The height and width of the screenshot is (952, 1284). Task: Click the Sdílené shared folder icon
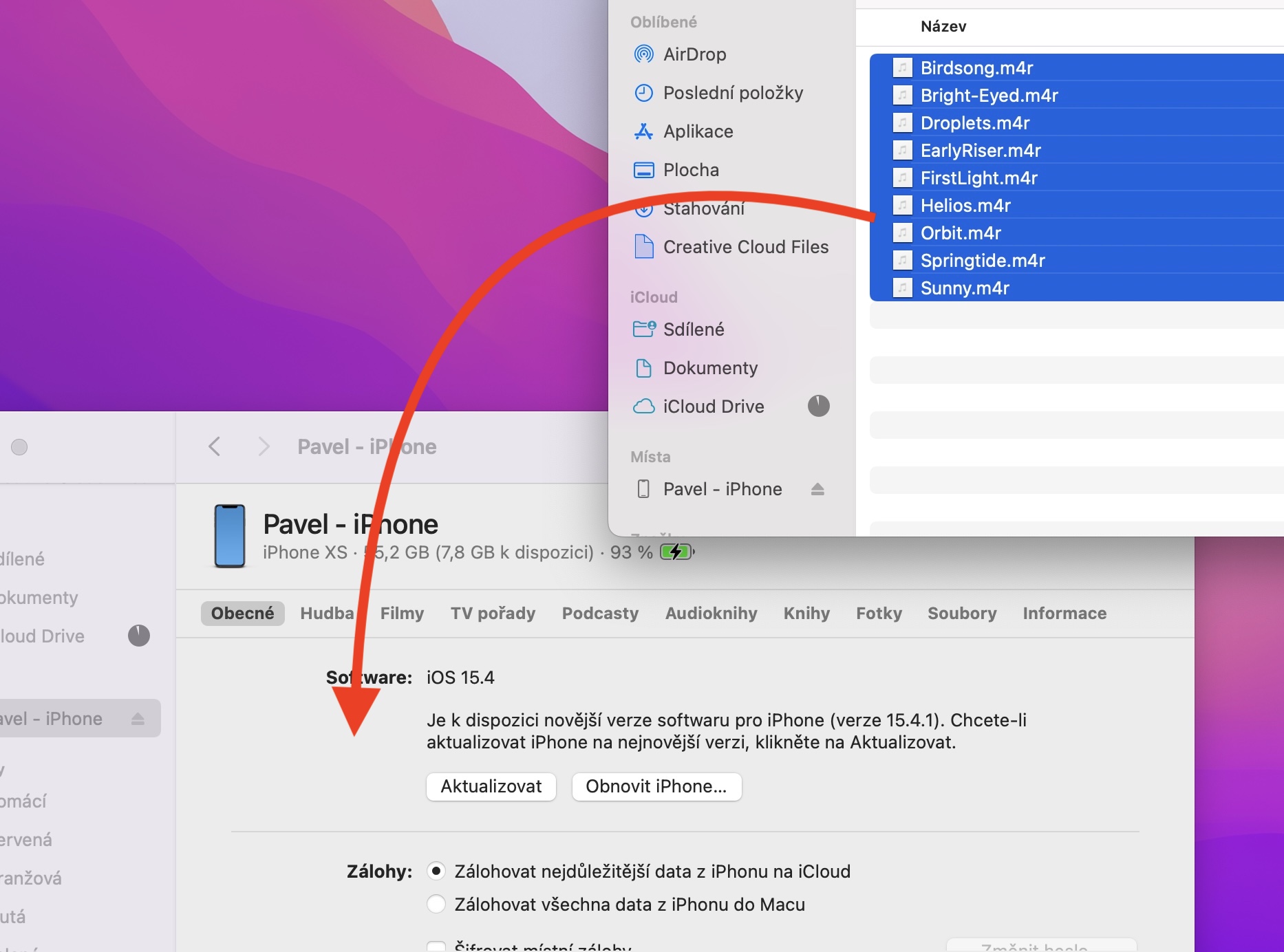pos(644,329)
